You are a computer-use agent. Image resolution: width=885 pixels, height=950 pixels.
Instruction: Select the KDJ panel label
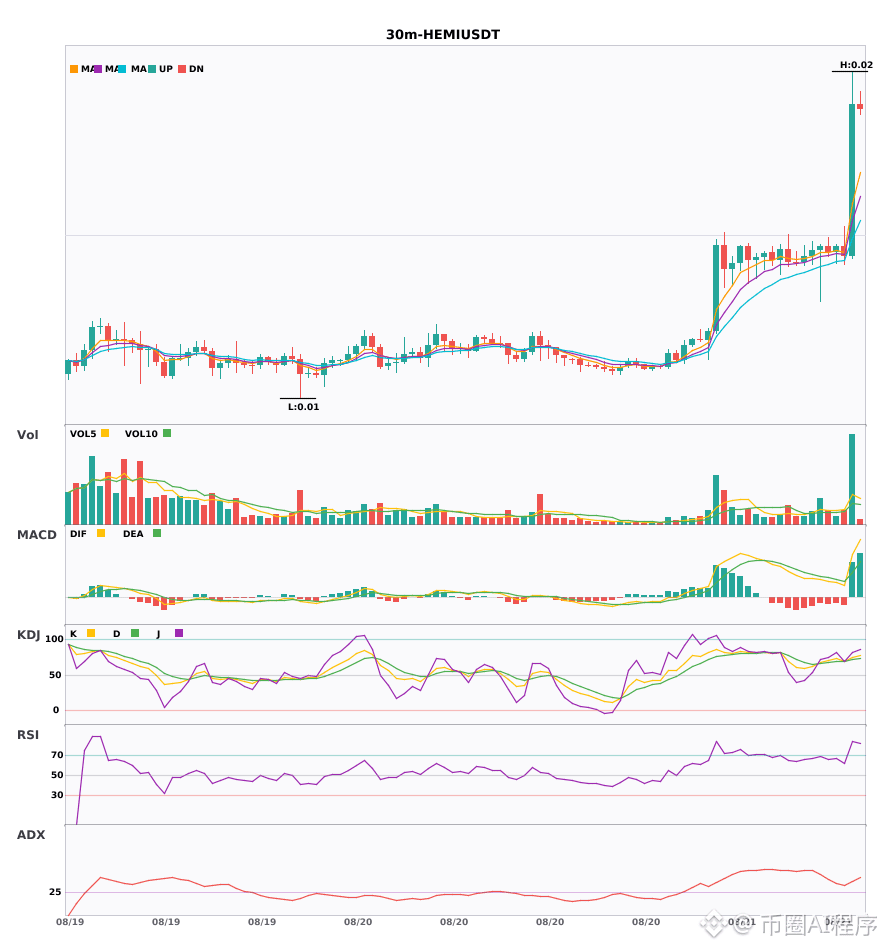[28, 634]
